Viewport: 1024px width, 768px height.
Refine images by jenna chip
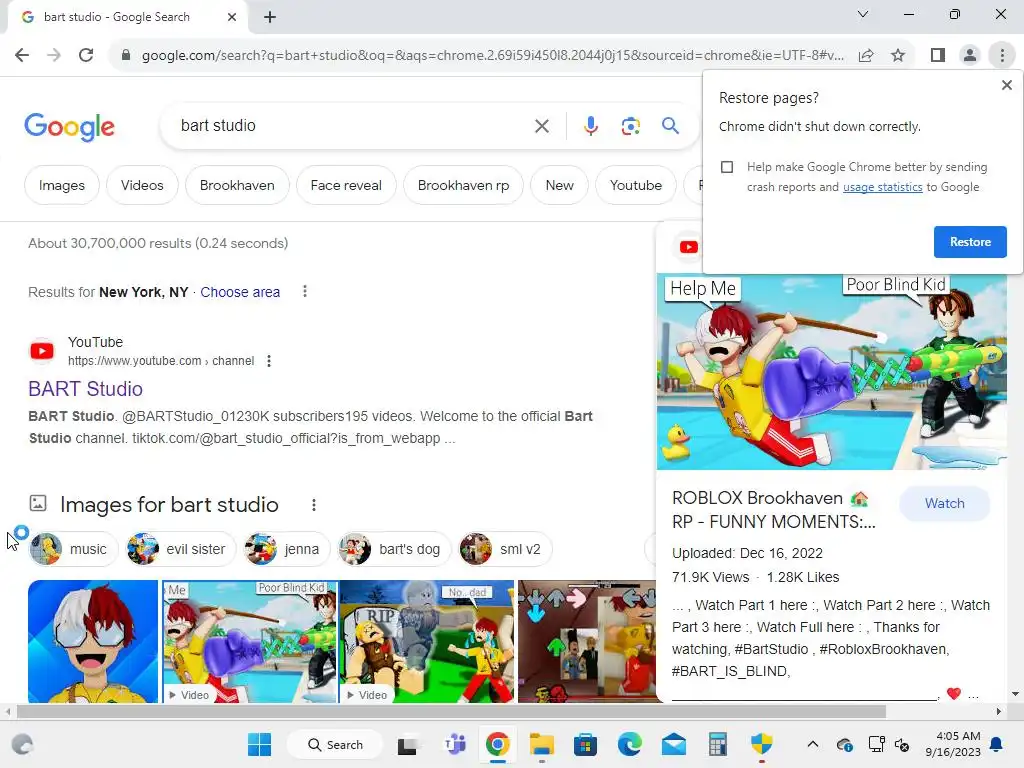(286, 549)
